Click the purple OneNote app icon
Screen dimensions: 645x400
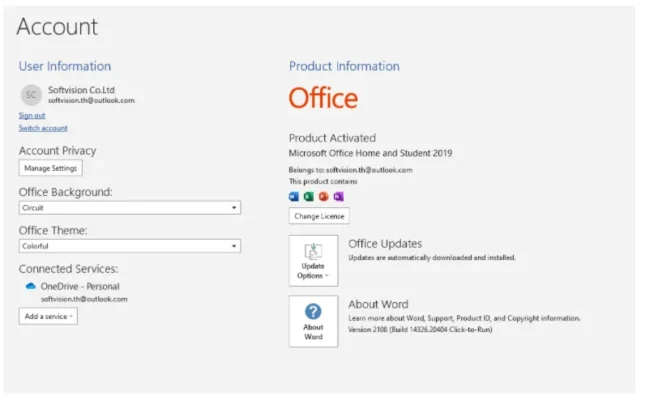(x=337, y=196)
